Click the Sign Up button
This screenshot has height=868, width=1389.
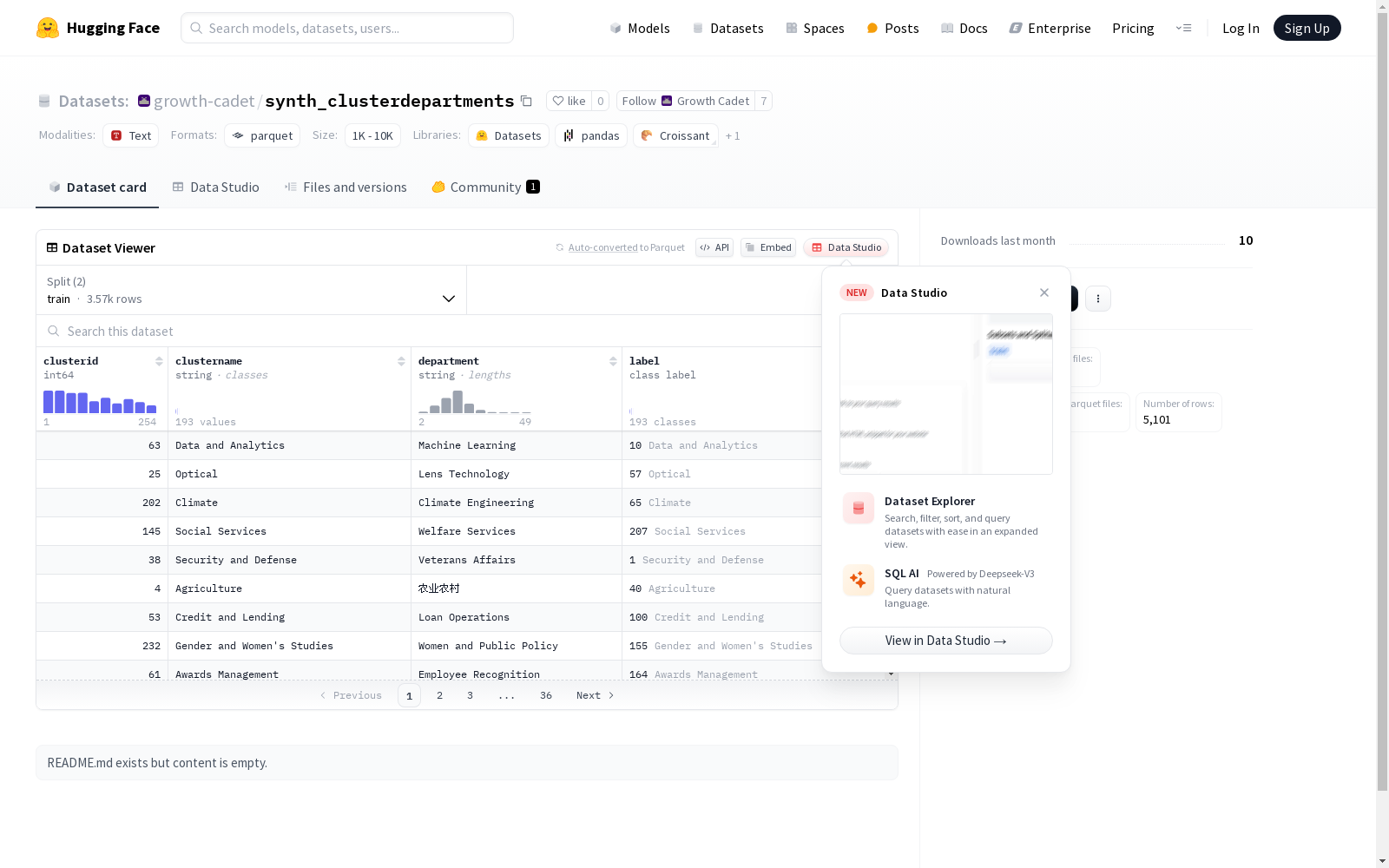1307,28
